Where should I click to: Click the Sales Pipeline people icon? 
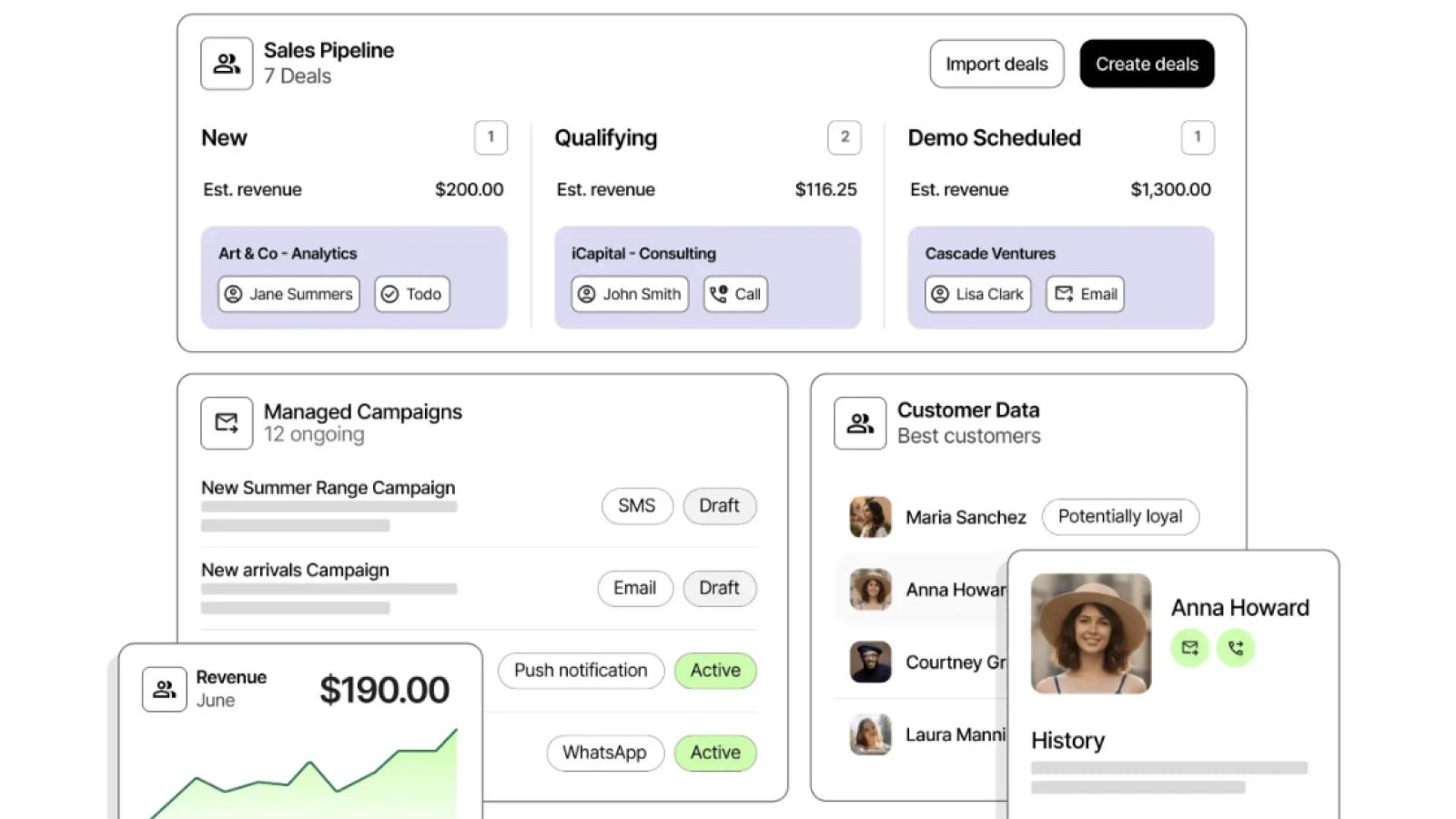pyautogui.click(x=227, y=64)
